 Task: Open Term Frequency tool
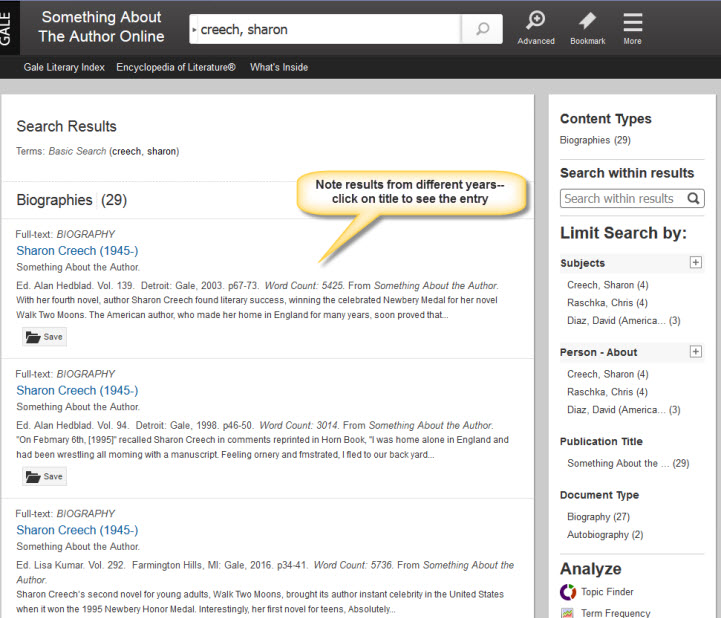point(605,613)
